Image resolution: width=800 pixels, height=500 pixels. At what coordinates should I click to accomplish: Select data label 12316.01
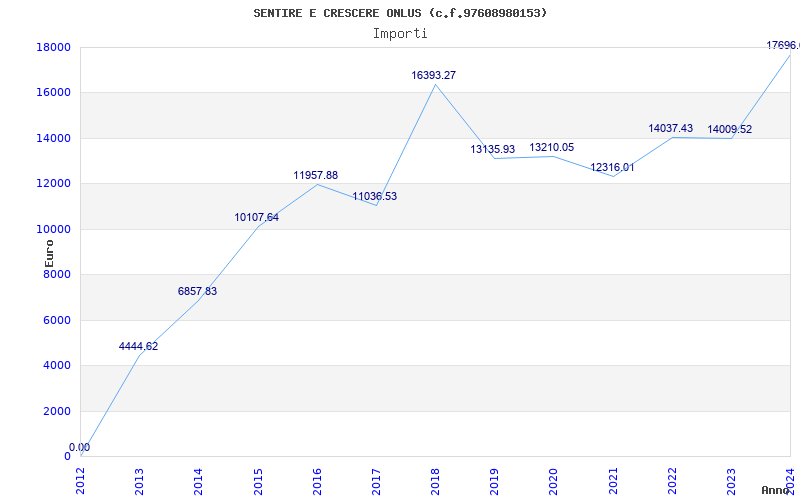612,168
